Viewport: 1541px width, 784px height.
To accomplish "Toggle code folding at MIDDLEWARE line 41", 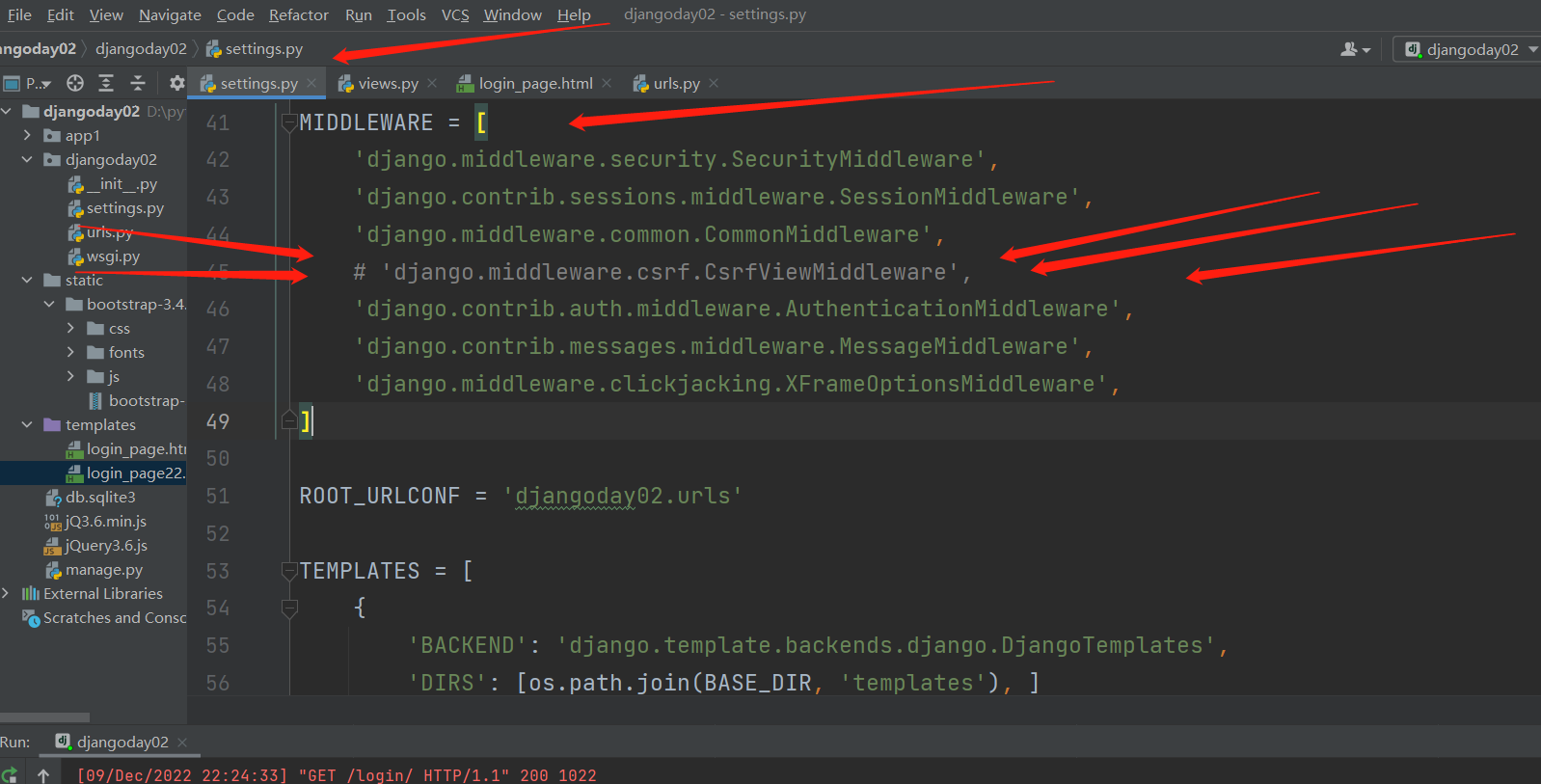I will point(288,122).
